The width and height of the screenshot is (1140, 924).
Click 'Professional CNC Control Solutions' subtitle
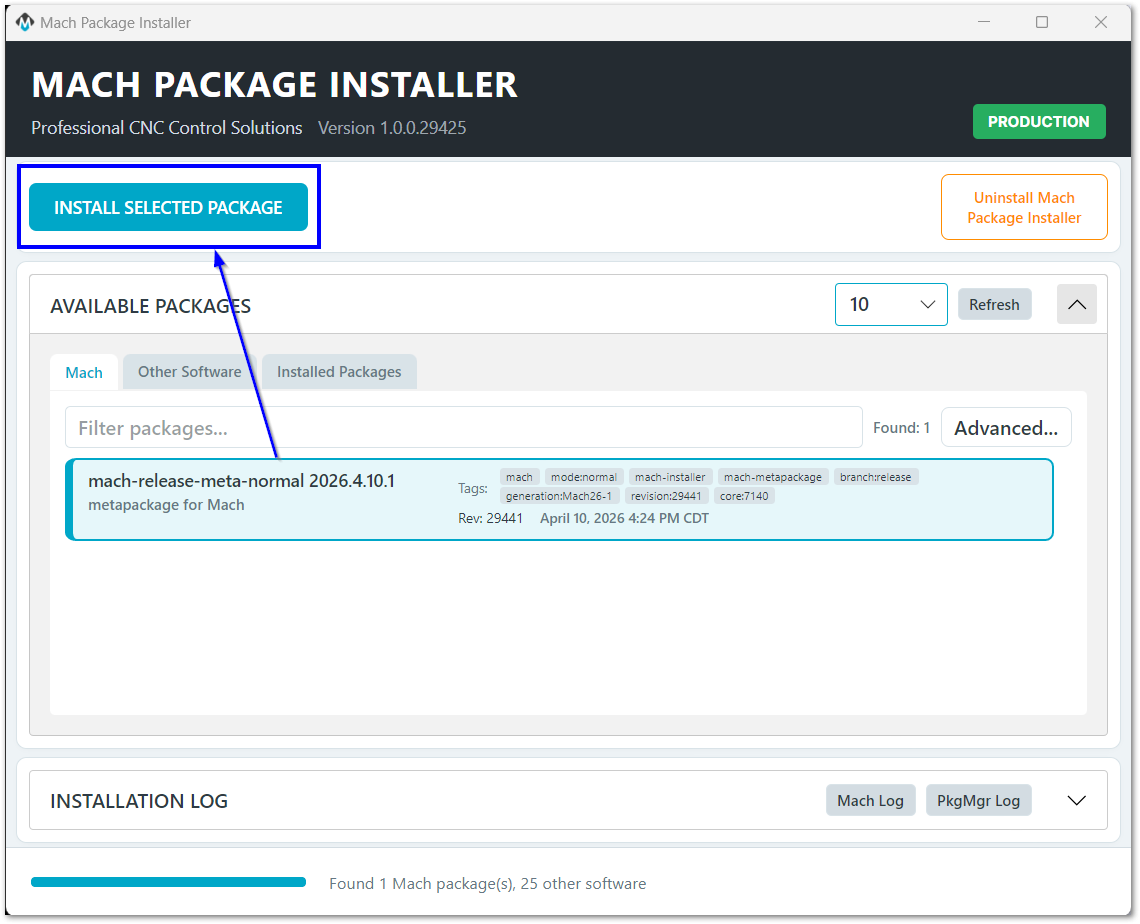(166, 128)
